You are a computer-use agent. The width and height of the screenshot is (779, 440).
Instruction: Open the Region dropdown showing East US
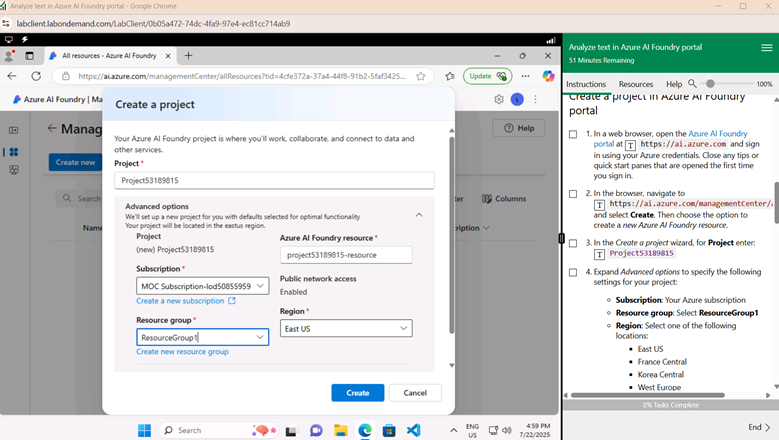coord(346,328)
